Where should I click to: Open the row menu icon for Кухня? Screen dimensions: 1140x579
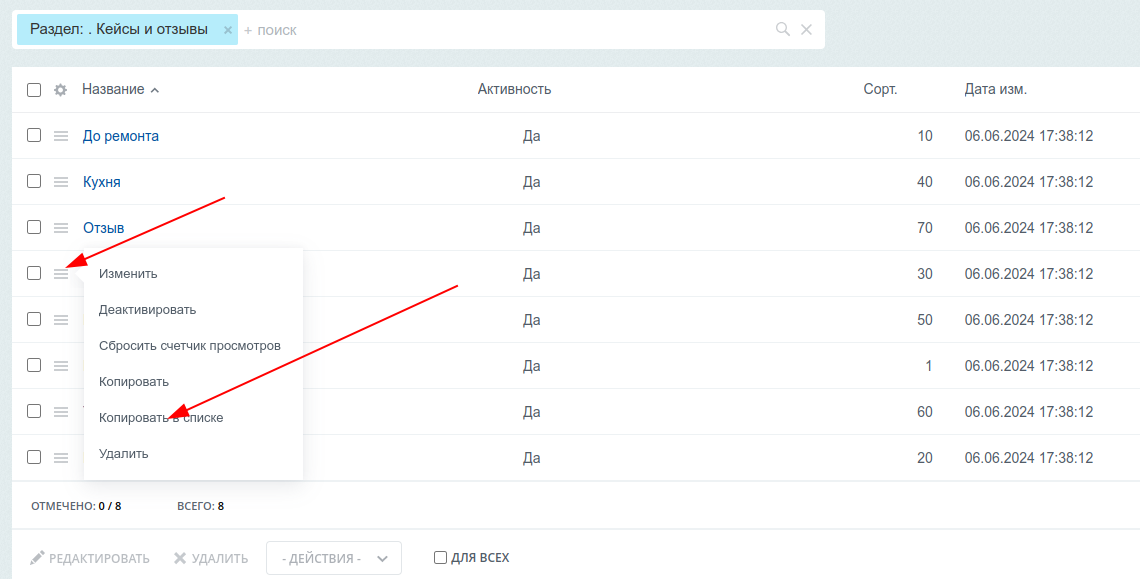(x=61, y=182)
